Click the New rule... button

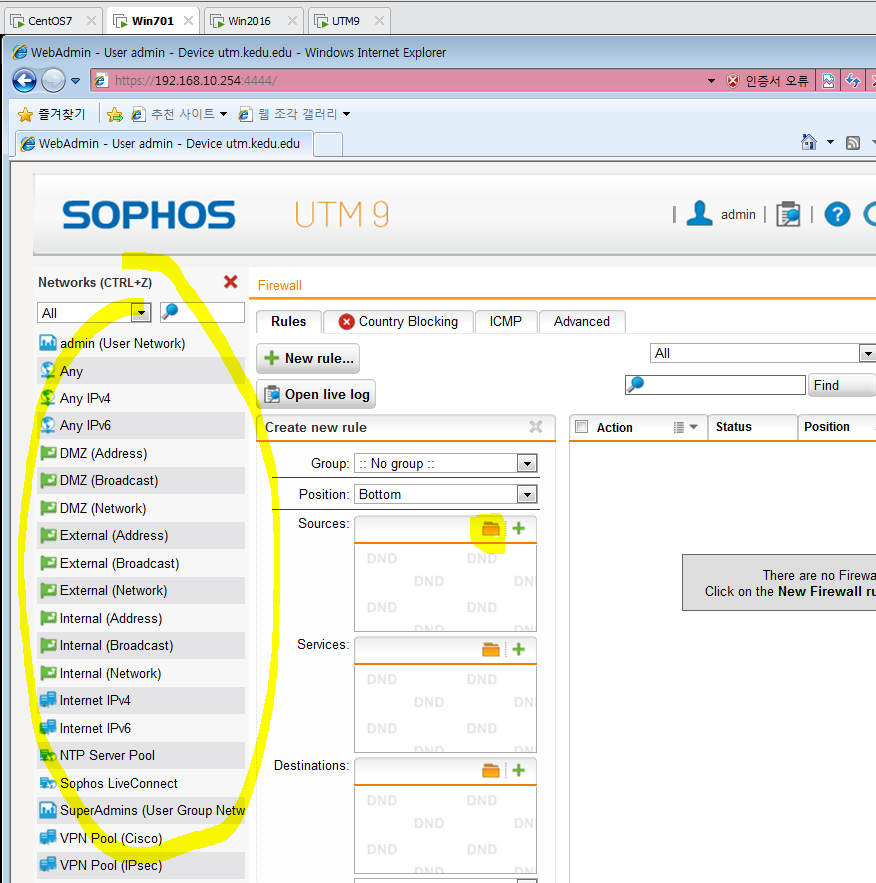tap(308, 358)
